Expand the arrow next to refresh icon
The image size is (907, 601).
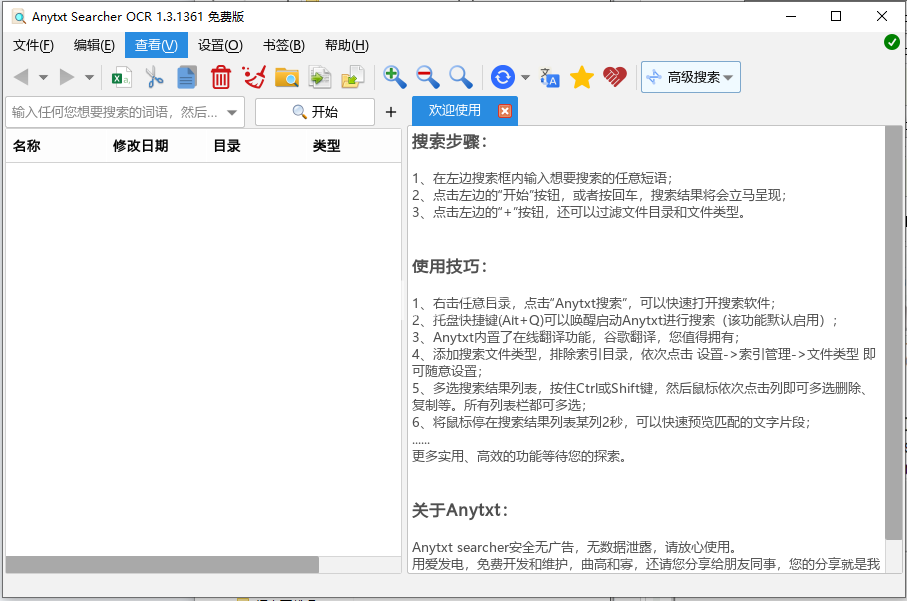[x=525, y=77]
